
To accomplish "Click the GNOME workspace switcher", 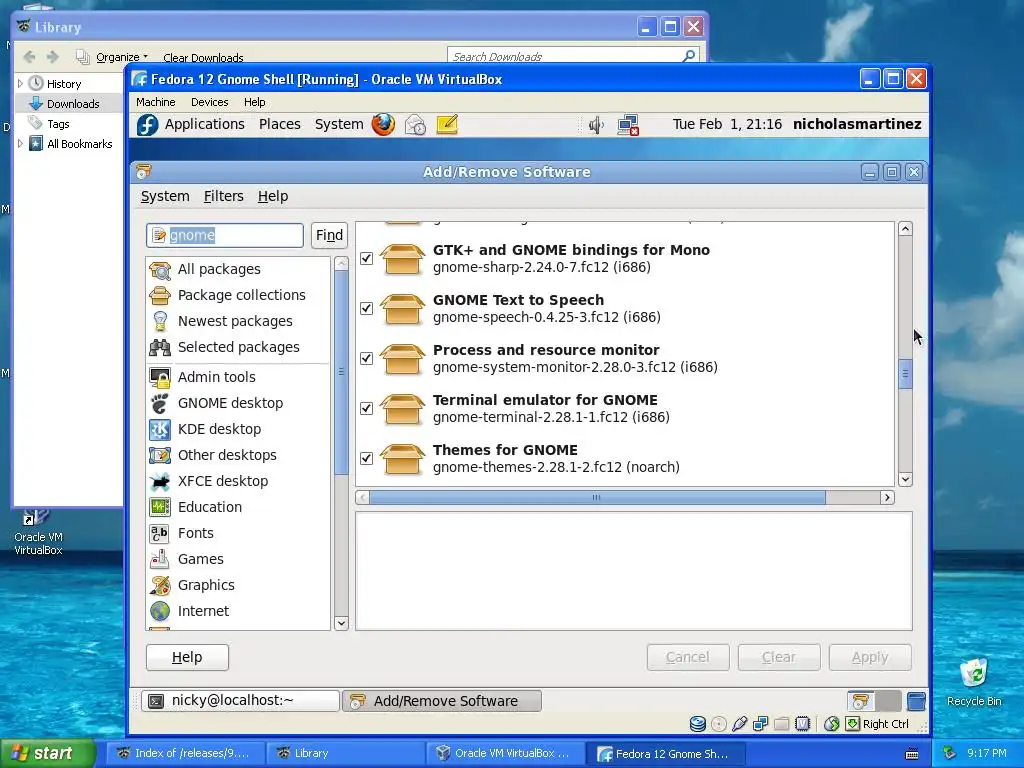I will click(874, 701).
